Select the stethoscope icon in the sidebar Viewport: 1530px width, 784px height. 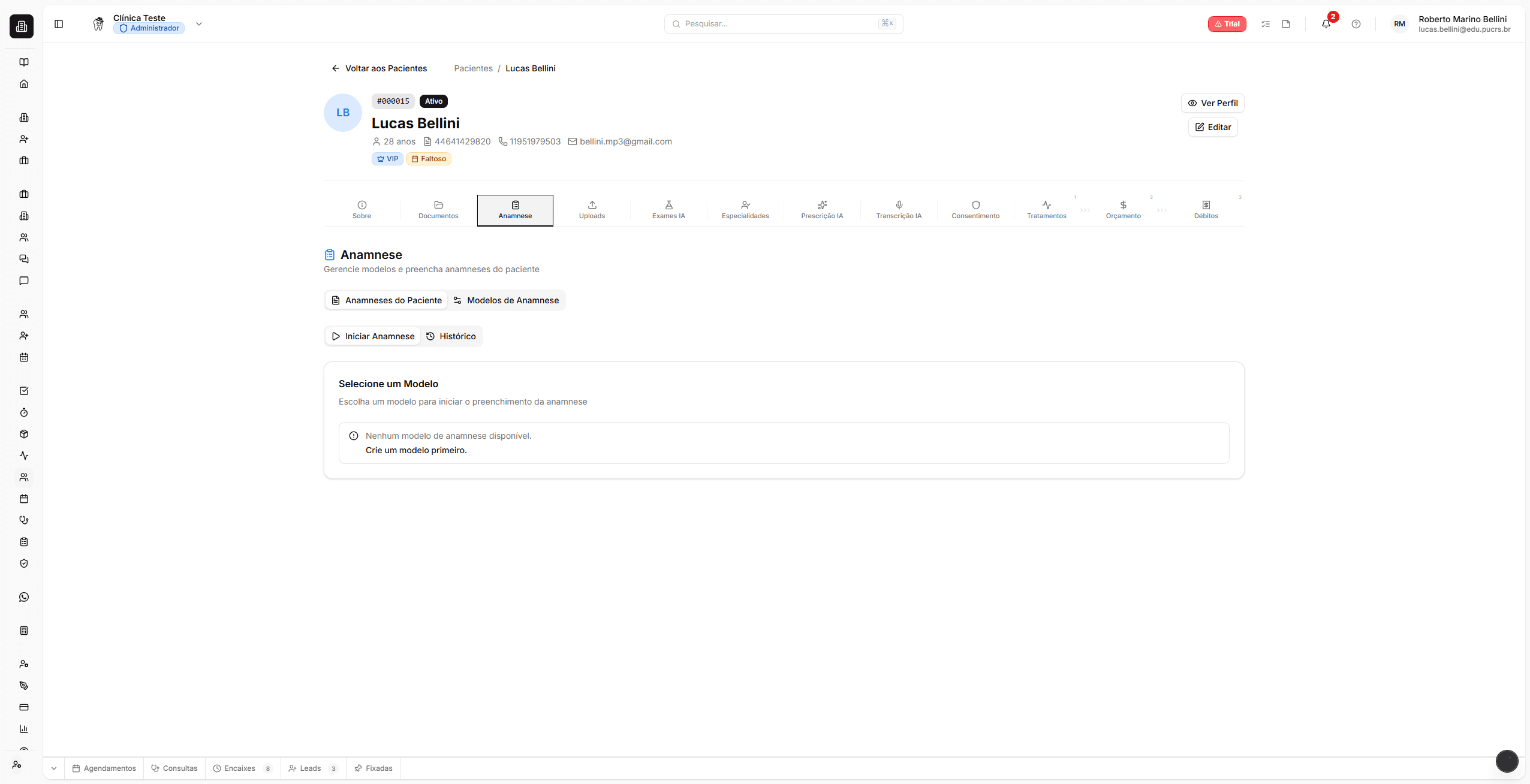coord(24,520)
